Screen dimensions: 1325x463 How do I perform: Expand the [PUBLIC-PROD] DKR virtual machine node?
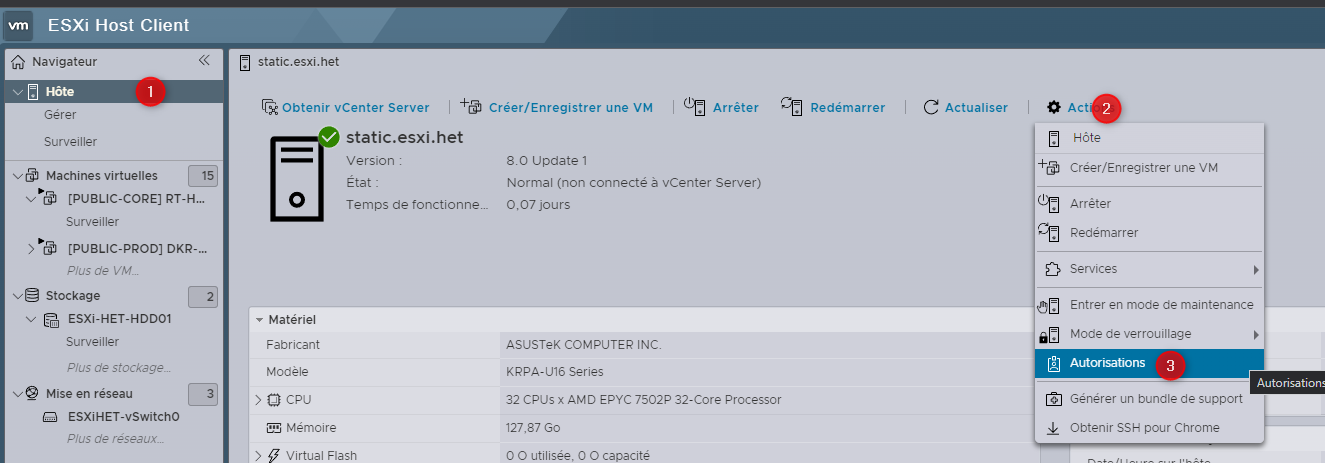coord(31,248)
